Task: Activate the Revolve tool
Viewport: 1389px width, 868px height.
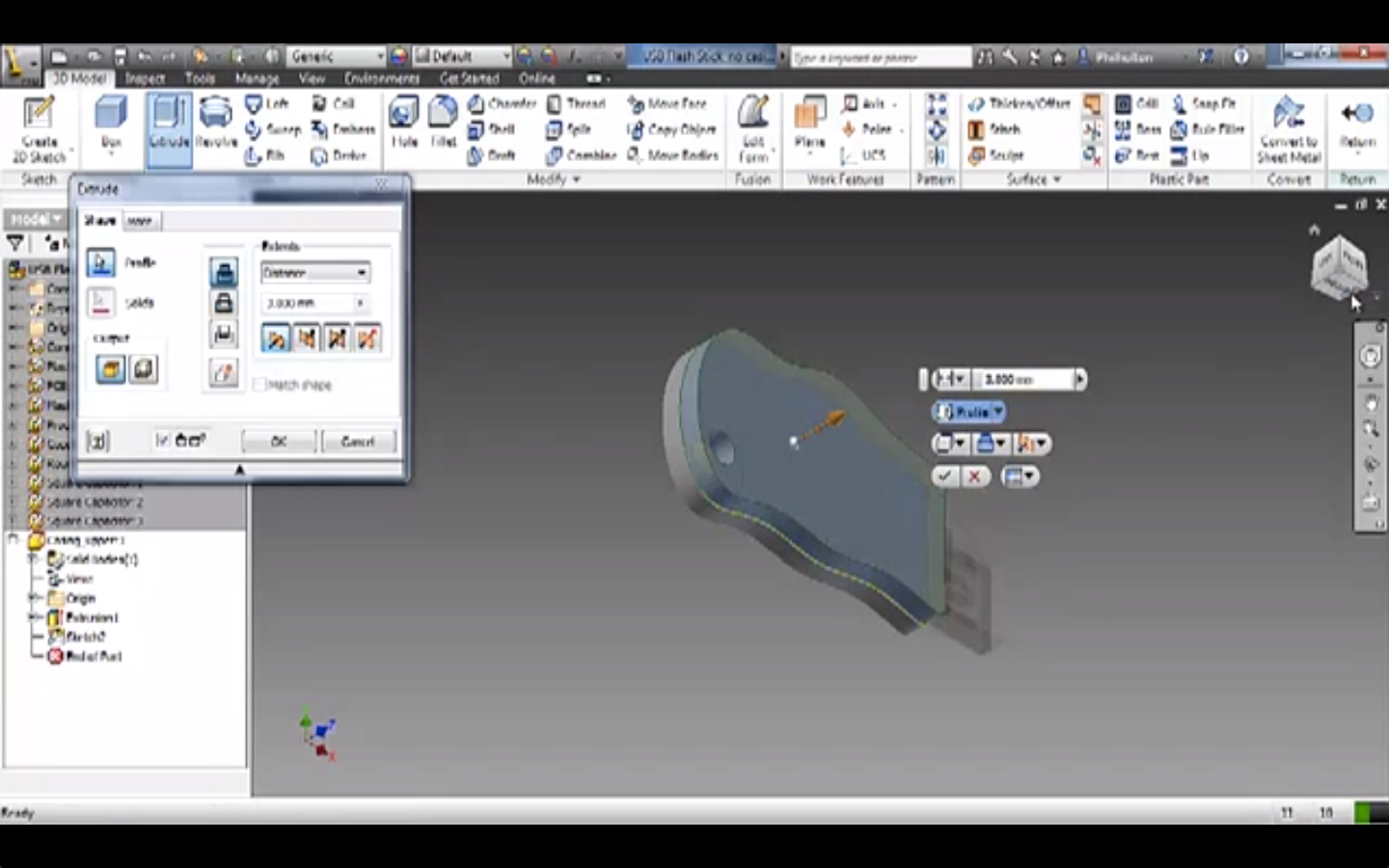Action: click(214, 121)
